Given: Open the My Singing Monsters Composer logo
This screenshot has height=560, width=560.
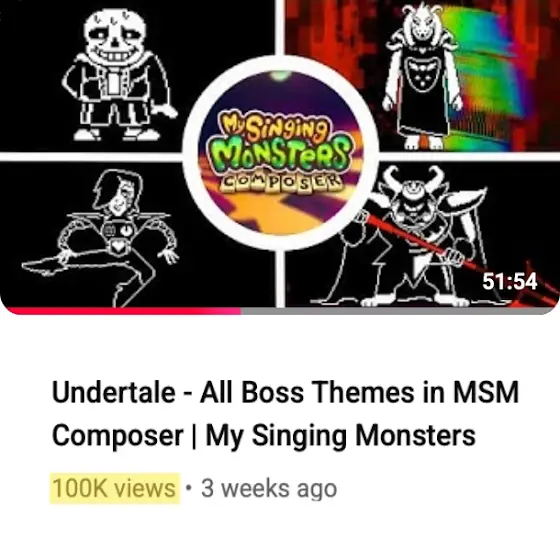Looking at the screenshot, I should (281, 153).
